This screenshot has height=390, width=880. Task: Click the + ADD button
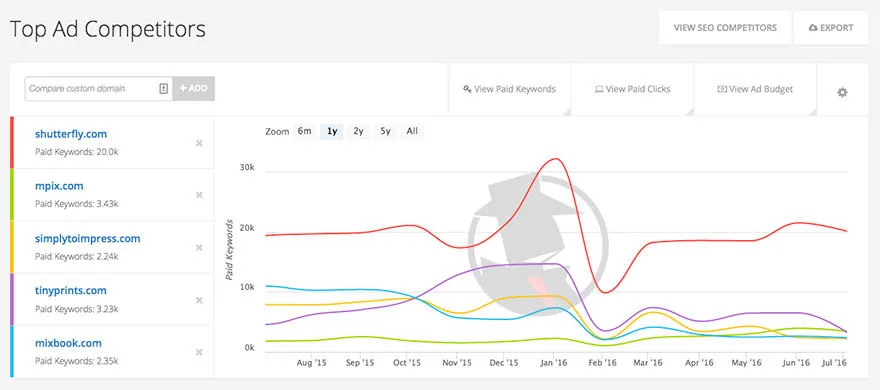point(194,89)
